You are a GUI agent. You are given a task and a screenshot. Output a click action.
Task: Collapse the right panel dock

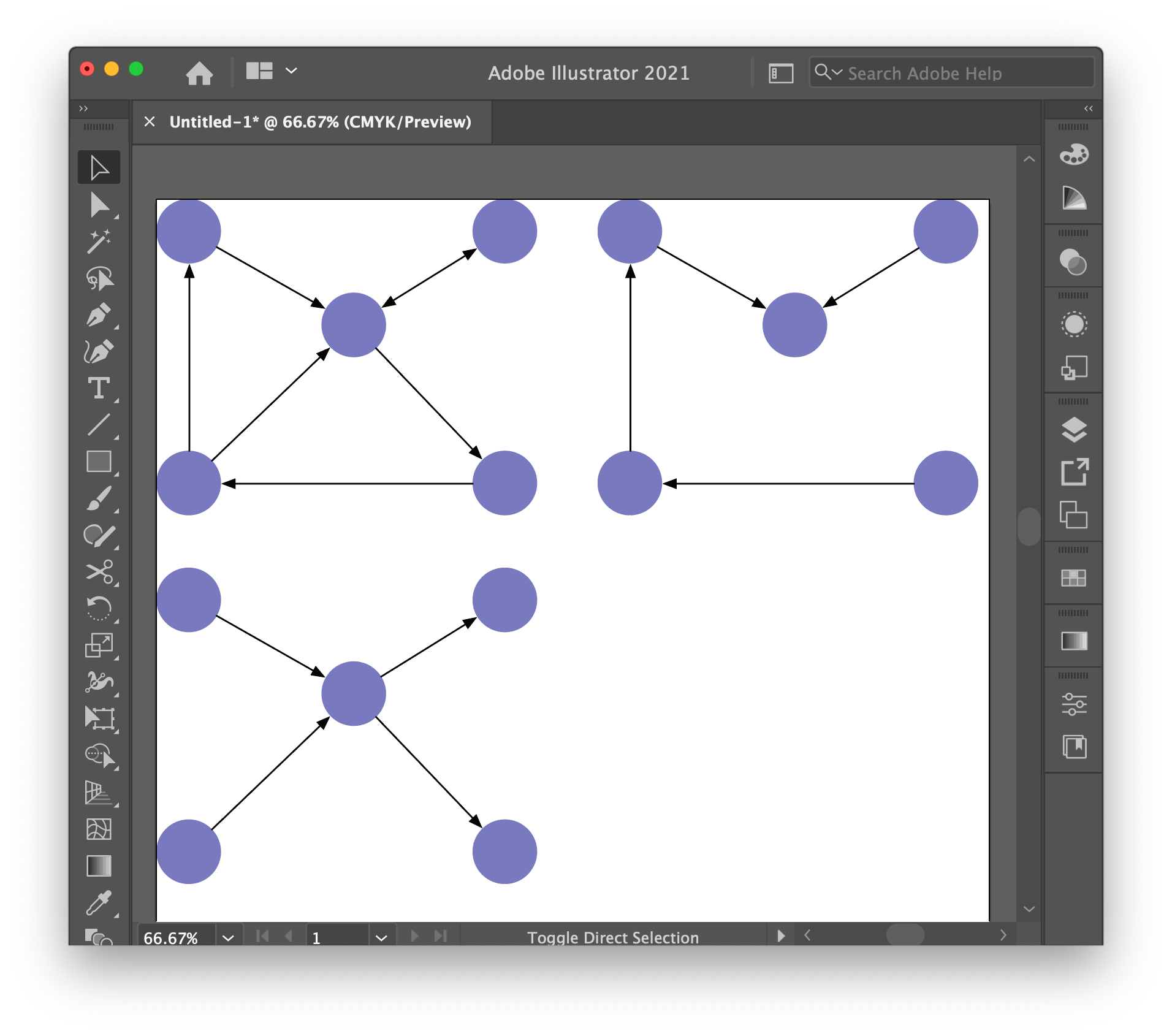coord(1088,109)
